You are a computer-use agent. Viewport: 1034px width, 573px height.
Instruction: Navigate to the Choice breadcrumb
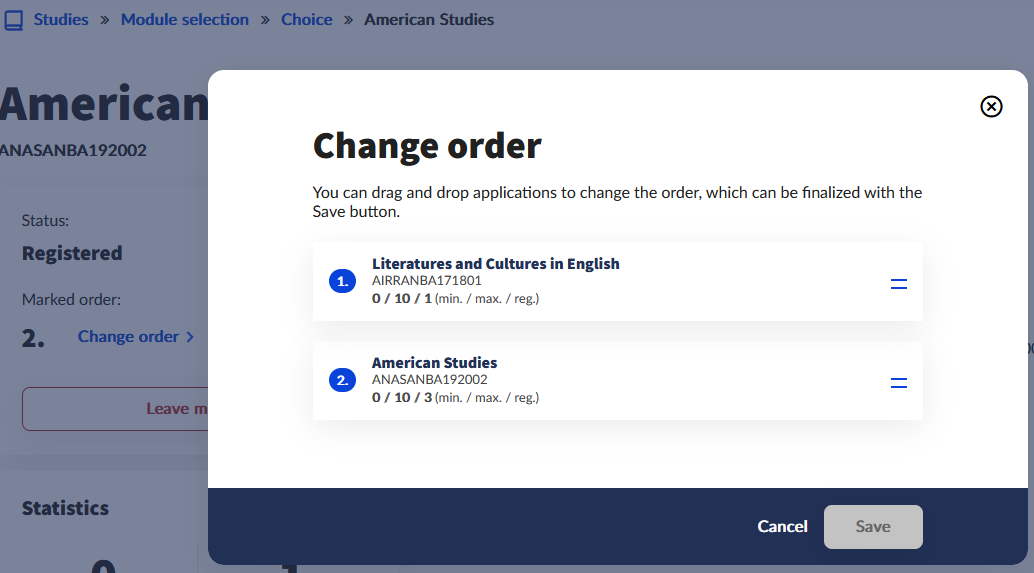pos(306,19)
